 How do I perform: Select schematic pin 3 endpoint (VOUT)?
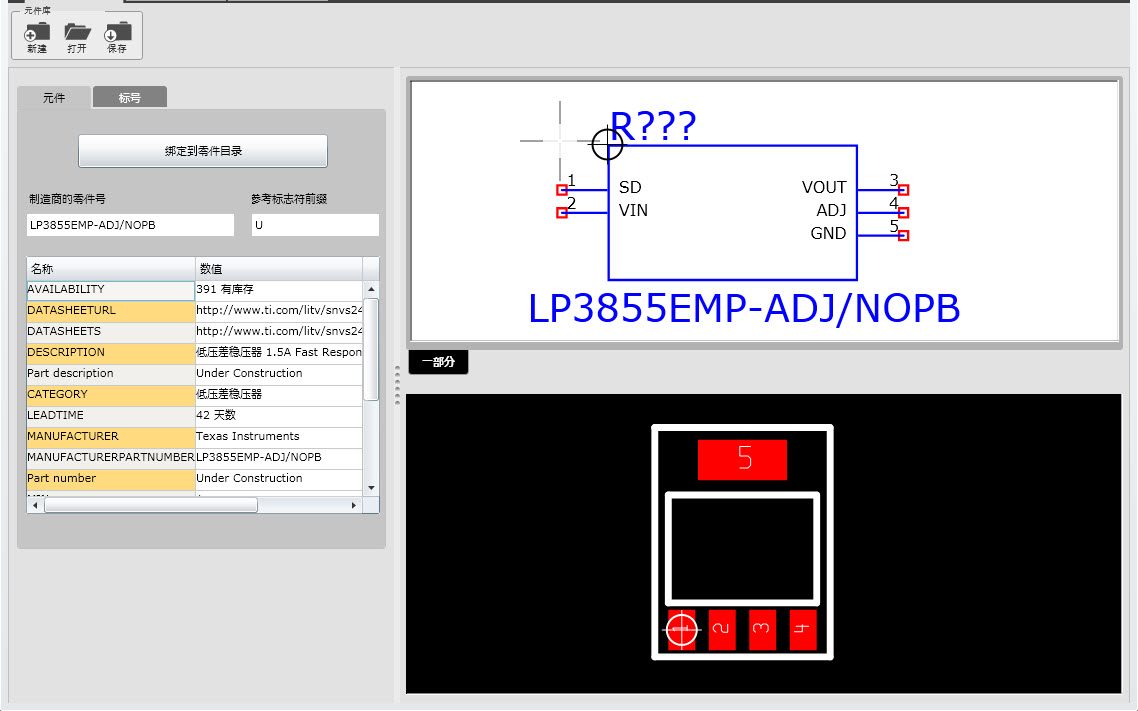click(x=904, y=190)
